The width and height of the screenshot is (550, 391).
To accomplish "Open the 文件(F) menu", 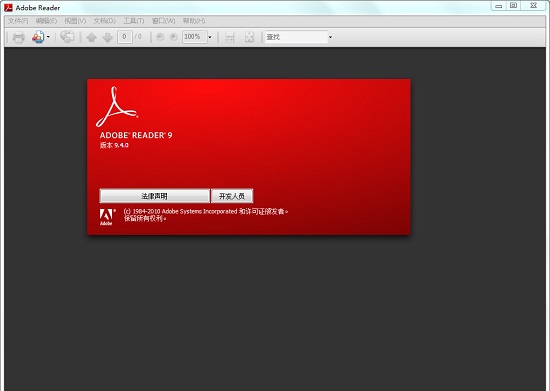I will pos(18,21).
